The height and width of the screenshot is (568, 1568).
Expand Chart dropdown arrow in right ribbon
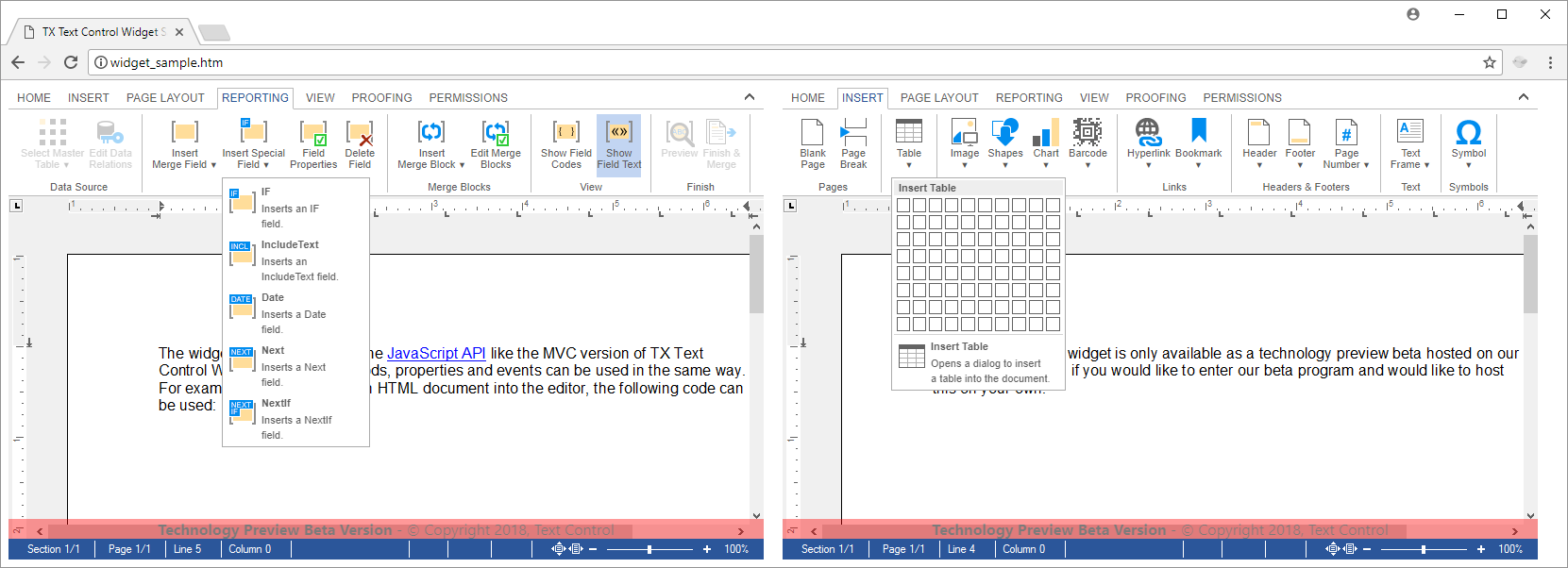pos(1046,165)
